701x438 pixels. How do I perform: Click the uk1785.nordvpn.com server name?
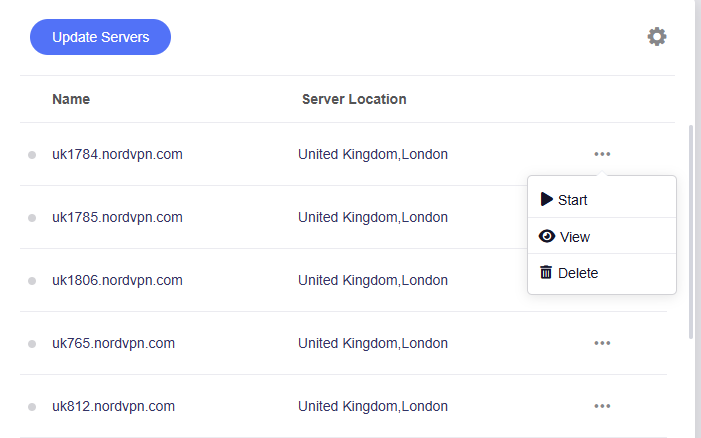click(x=117, y=217)
